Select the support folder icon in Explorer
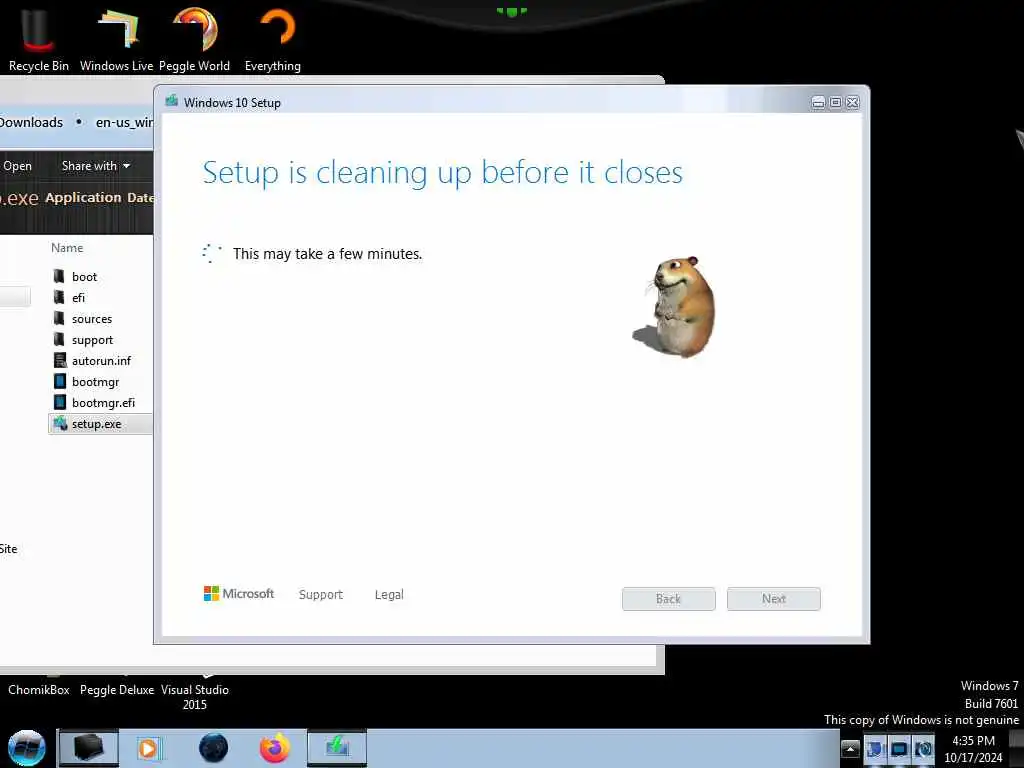1024x768 pixels. pyautogui.click(x=59, y=339)
